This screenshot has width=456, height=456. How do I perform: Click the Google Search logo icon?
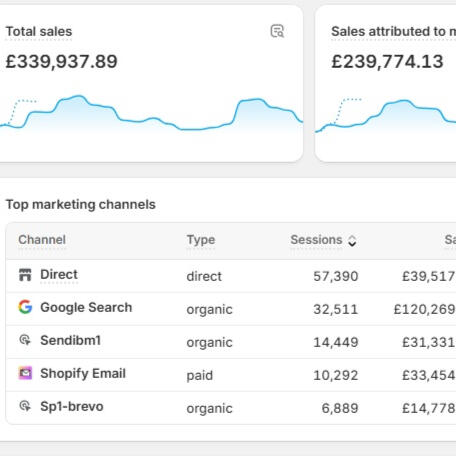coord(25,307)
